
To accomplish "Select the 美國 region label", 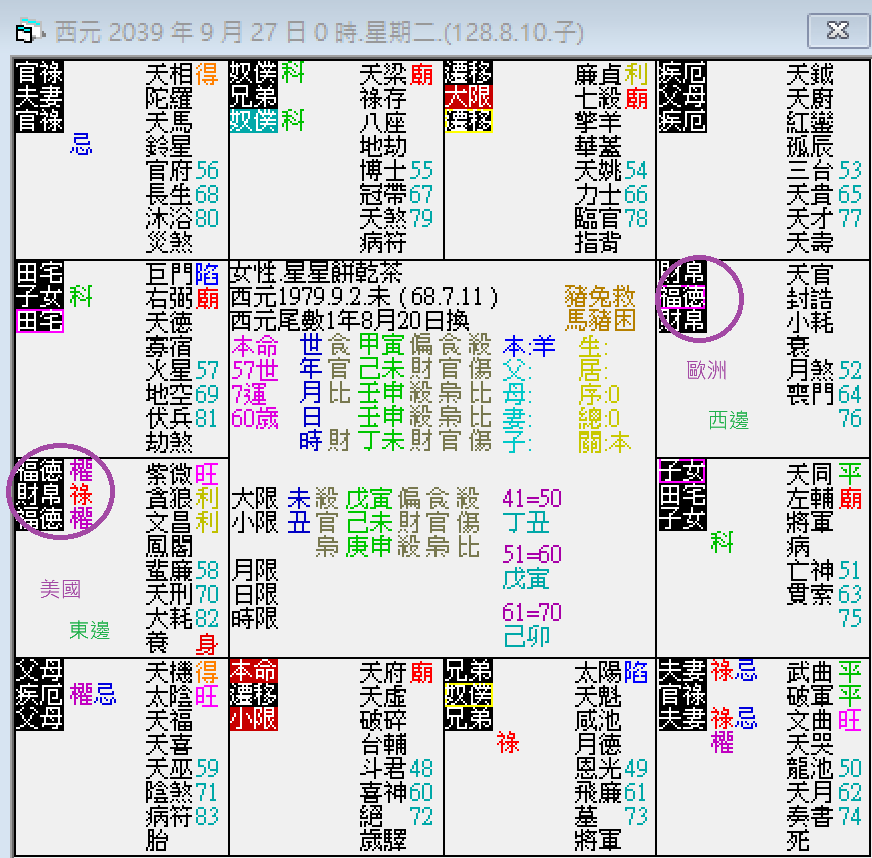I will point(62,590).
